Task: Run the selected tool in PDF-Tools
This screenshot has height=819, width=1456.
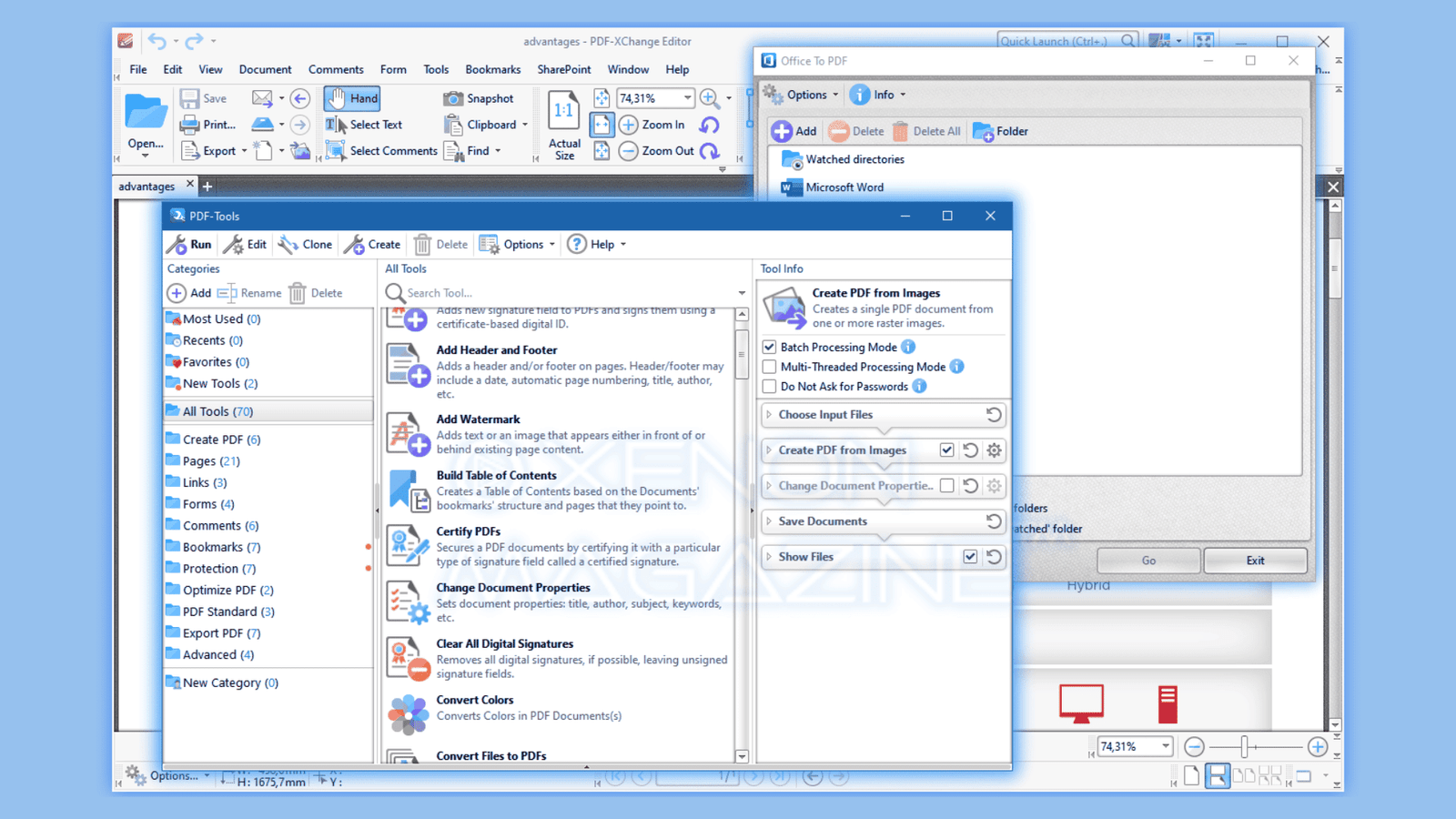Action: (189, 244)
